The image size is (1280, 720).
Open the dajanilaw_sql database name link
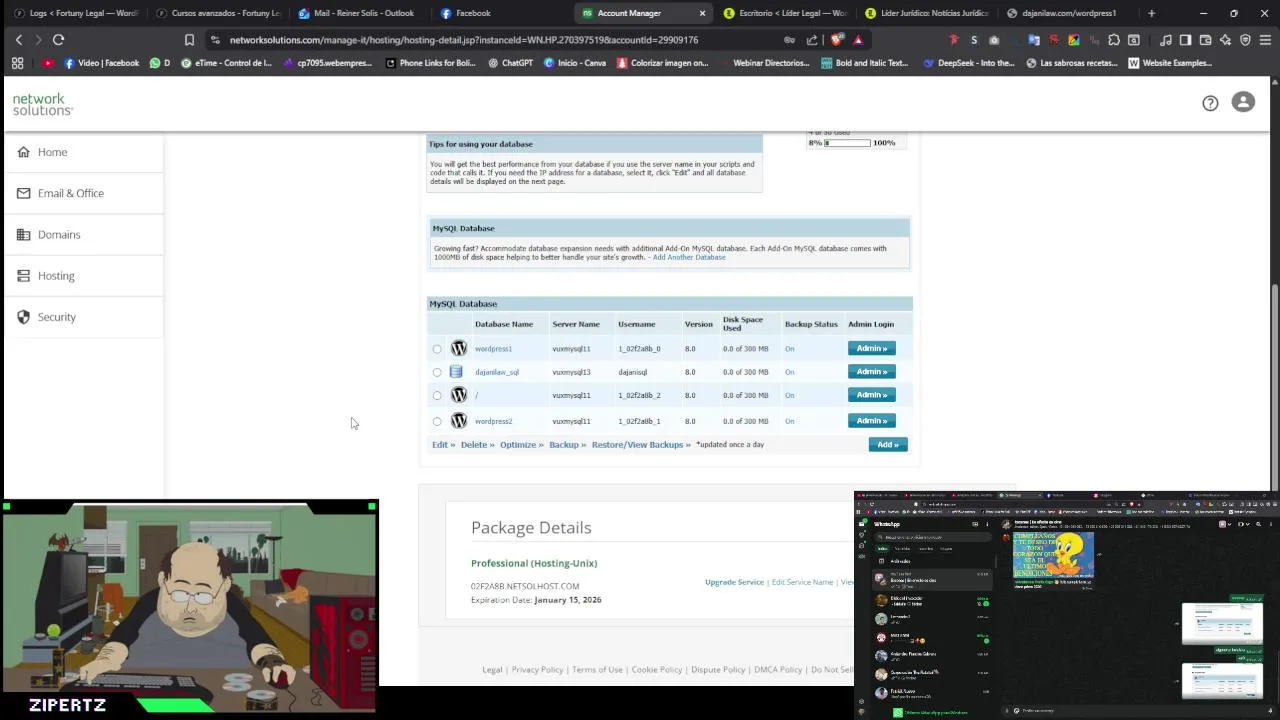[x=497, y=372]
